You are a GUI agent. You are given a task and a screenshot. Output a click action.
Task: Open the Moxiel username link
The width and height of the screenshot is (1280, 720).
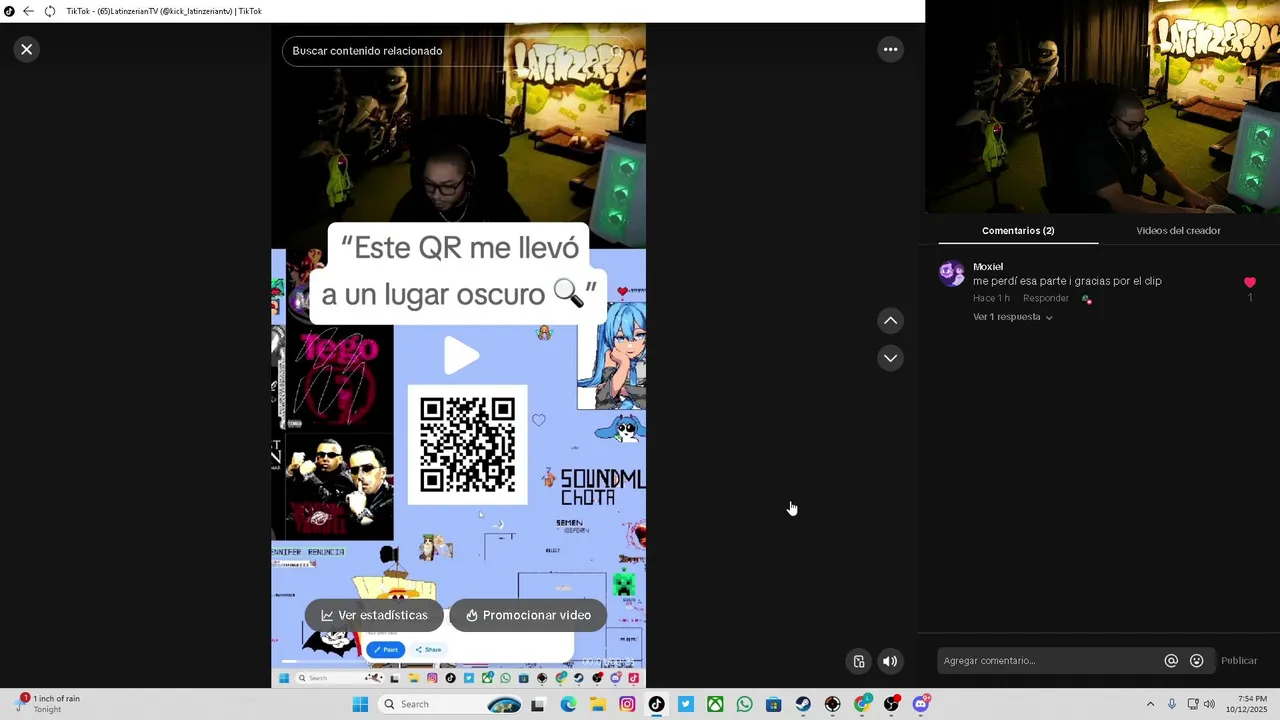coord(988,267)
